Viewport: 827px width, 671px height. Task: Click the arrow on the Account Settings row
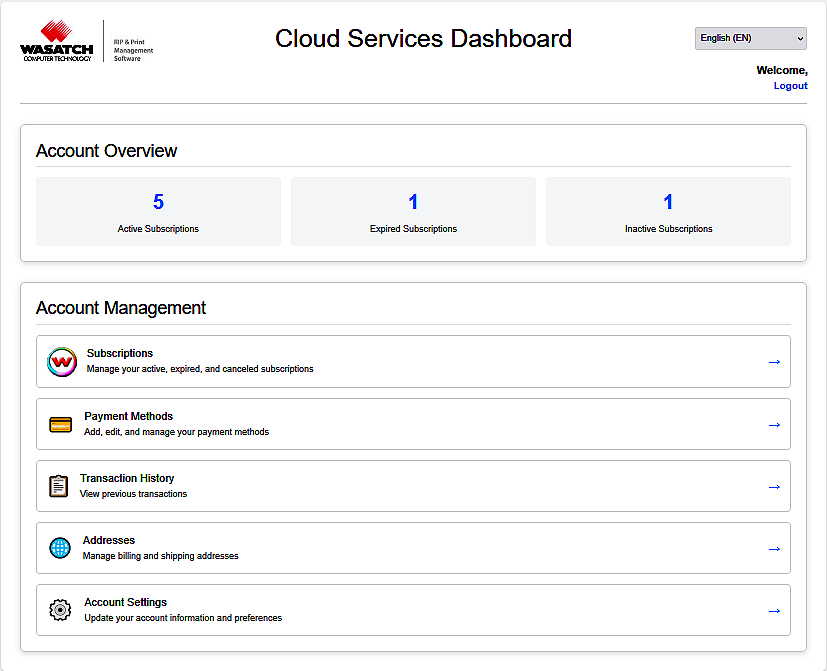point(773,611)
